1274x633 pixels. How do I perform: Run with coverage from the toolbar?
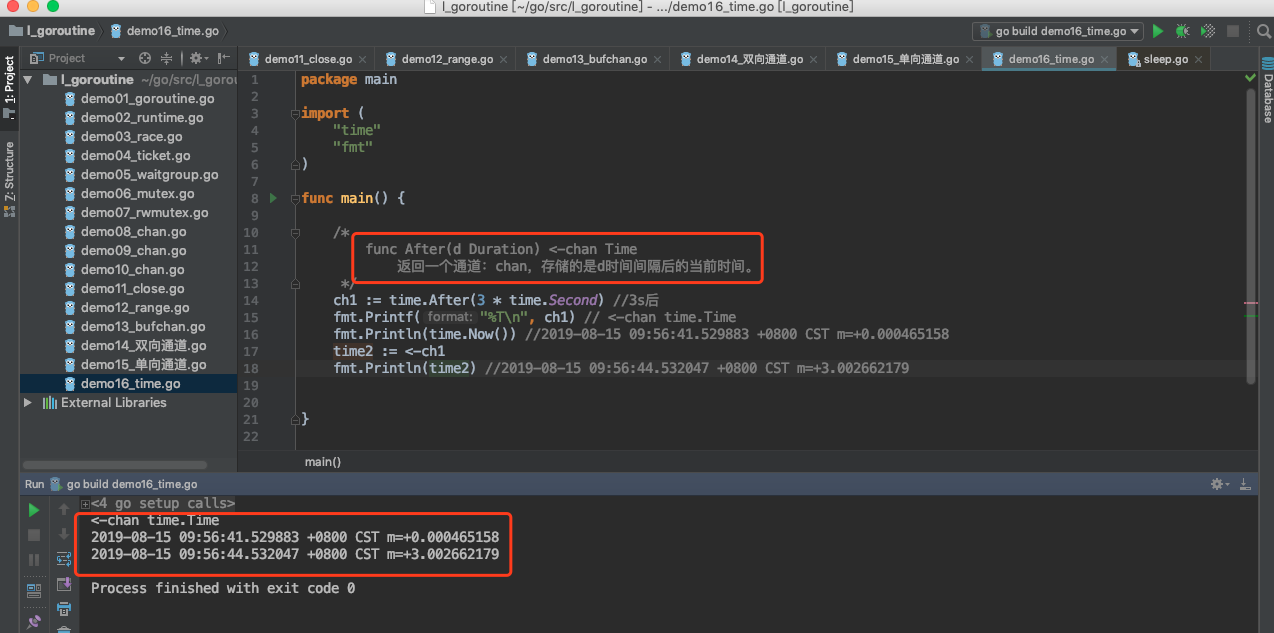point(1208,31)
